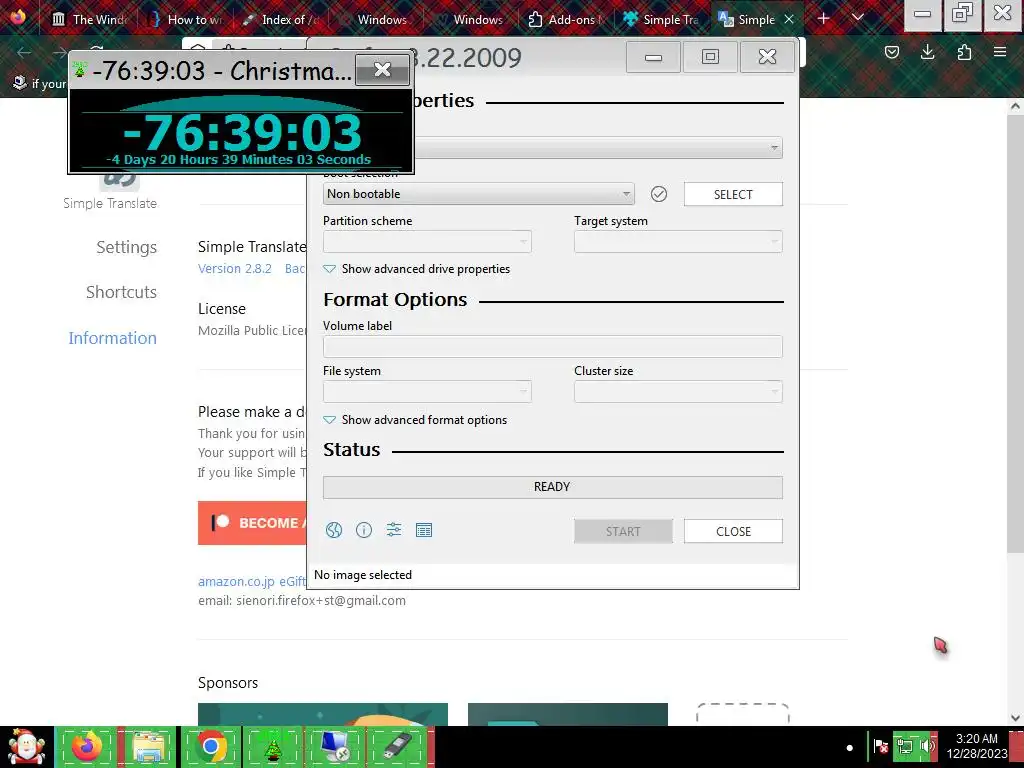Click the network tray icon

tap(904, 746)
